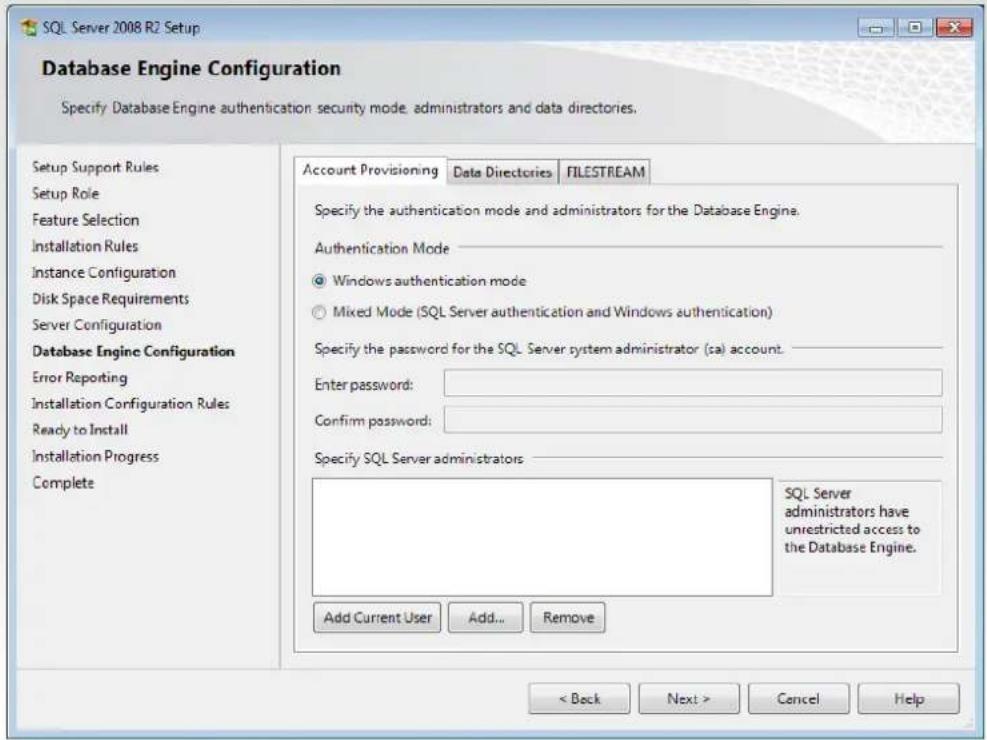Click the Confirm password field
Screen dimensions: 987x740
point(693,420)
